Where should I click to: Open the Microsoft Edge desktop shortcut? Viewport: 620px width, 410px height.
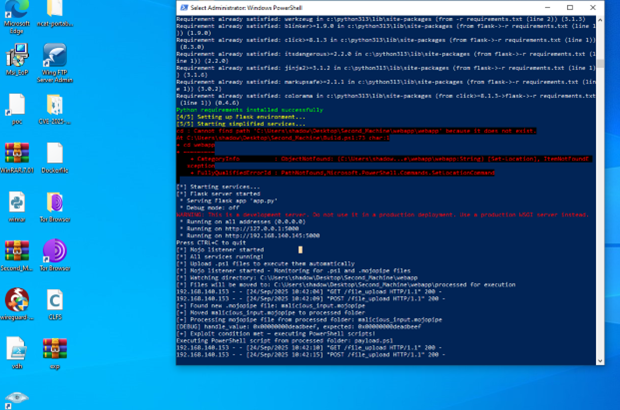click(x=17, y=12)
